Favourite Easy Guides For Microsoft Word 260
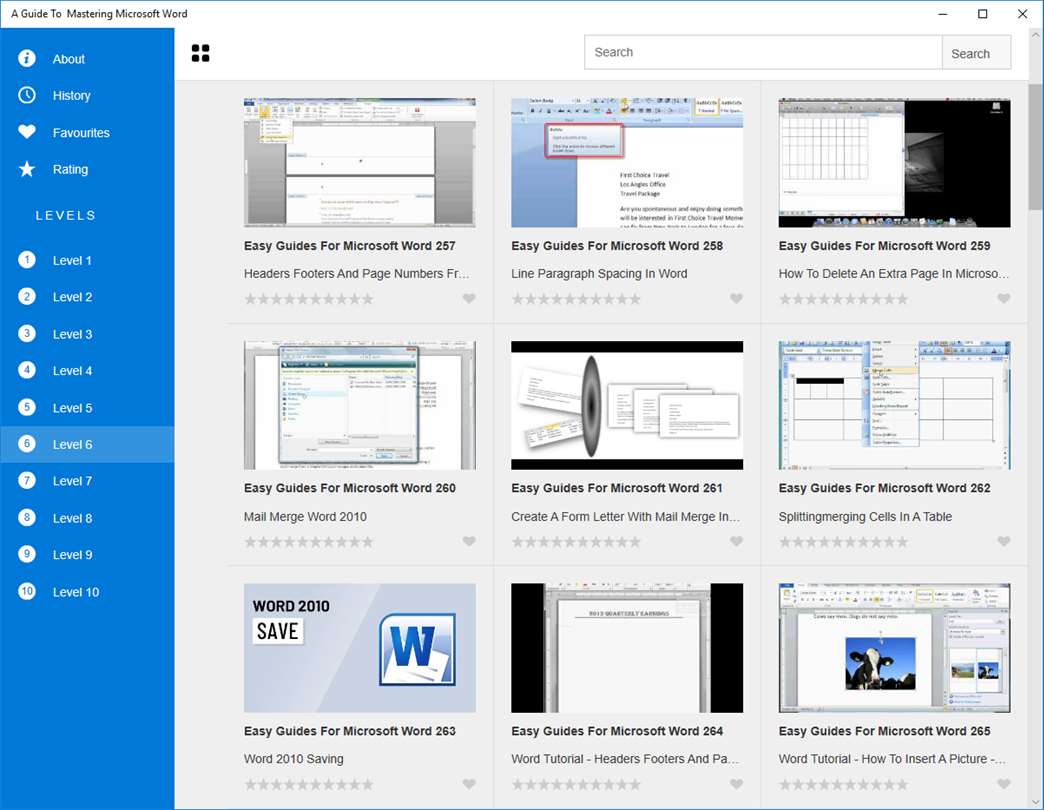Viewport: 1044px width, 810px height. (x=469, y=541)
